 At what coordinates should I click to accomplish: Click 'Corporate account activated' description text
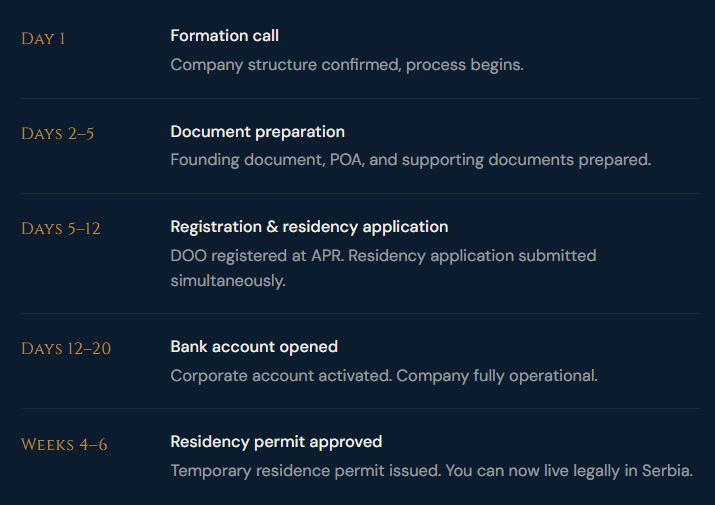coord(280,376)
